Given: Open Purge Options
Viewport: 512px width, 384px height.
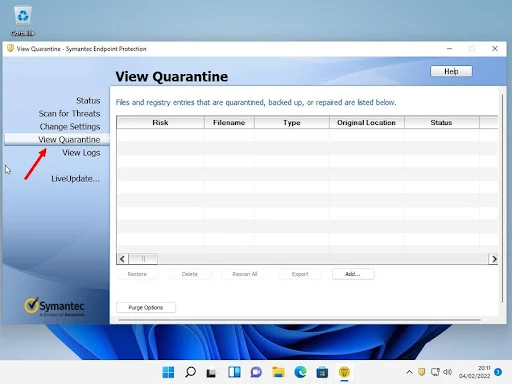Looking at the screenshot, I should [146, 307].
